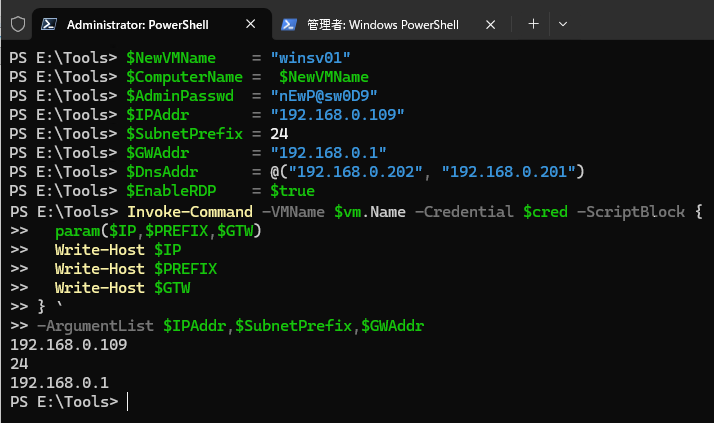714x423 pixels.
Task: Close the 管理者: Windows PowerShell tab
Action: [x=490, y=25]
